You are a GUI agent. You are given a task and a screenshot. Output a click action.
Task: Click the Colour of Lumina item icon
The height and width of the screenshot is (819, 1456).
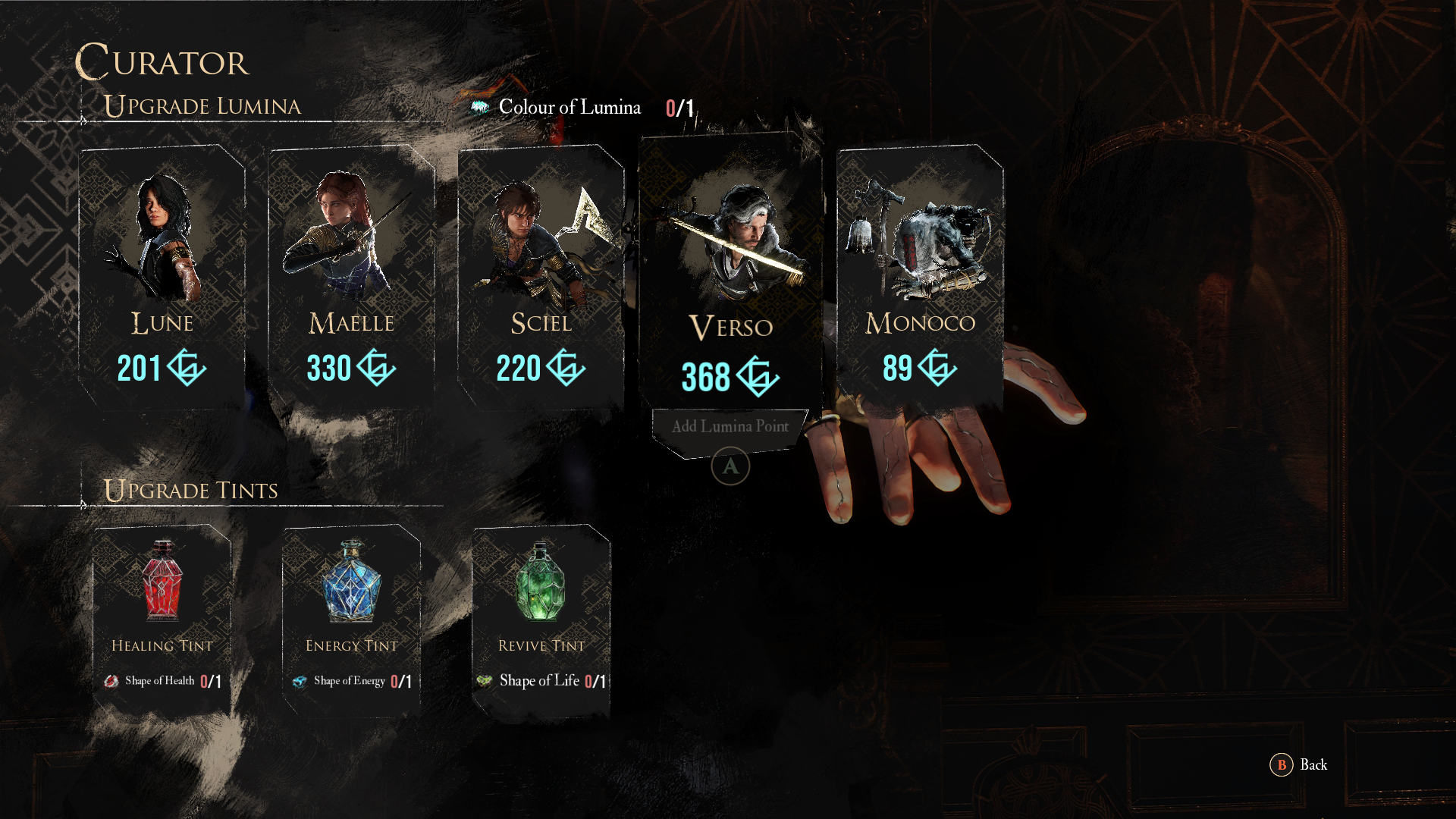pos(480,107)
